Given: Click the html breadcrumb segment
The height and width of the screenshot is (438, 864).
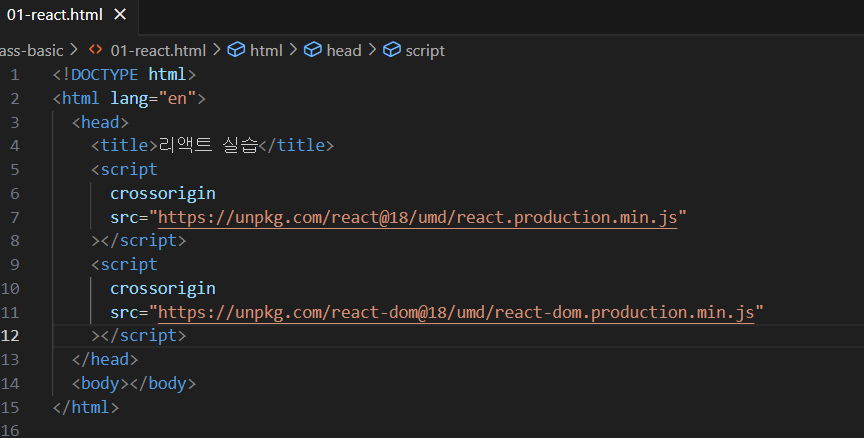Looking at the screenshot, I should tap(266, 51).
